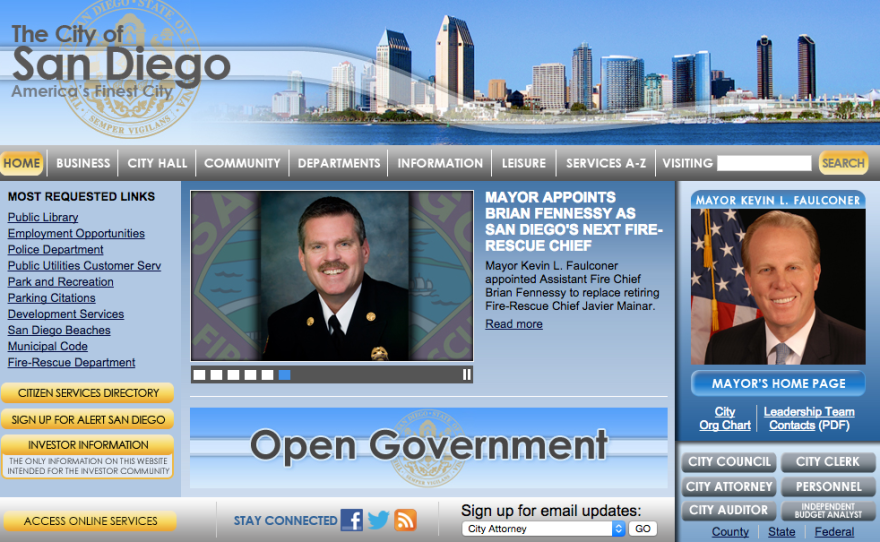Image resolution: width=880 pixels, height=542 pixels.
Task: Open the Facebook page icon
Action: click(351, 520)
